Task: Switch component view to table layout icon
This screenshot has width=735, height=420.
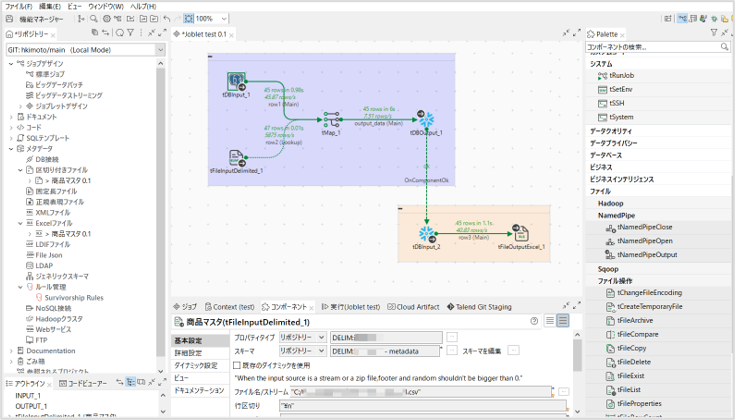Action: tap(550, 321)
